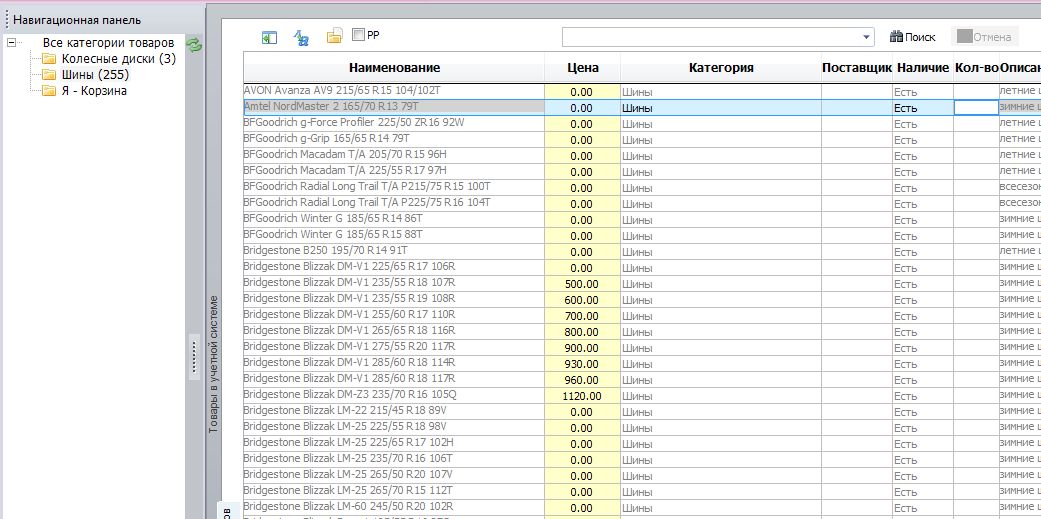Image resolution: width=1041 pixels, height=519 pixels.
Task: Collapse the Все категории товаров tree node
Action: click(11, 42)
